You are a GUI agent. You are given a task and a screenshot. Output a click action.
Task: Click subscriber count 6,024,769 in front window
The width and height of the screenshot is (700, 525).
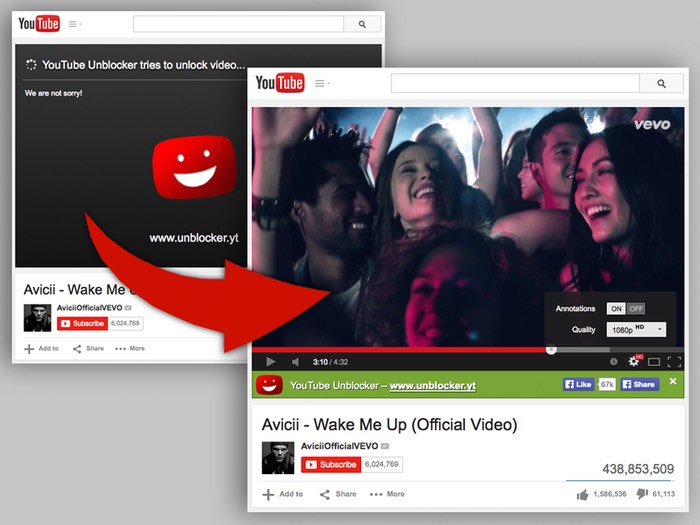pyautogui.click(x=382, y=465)
